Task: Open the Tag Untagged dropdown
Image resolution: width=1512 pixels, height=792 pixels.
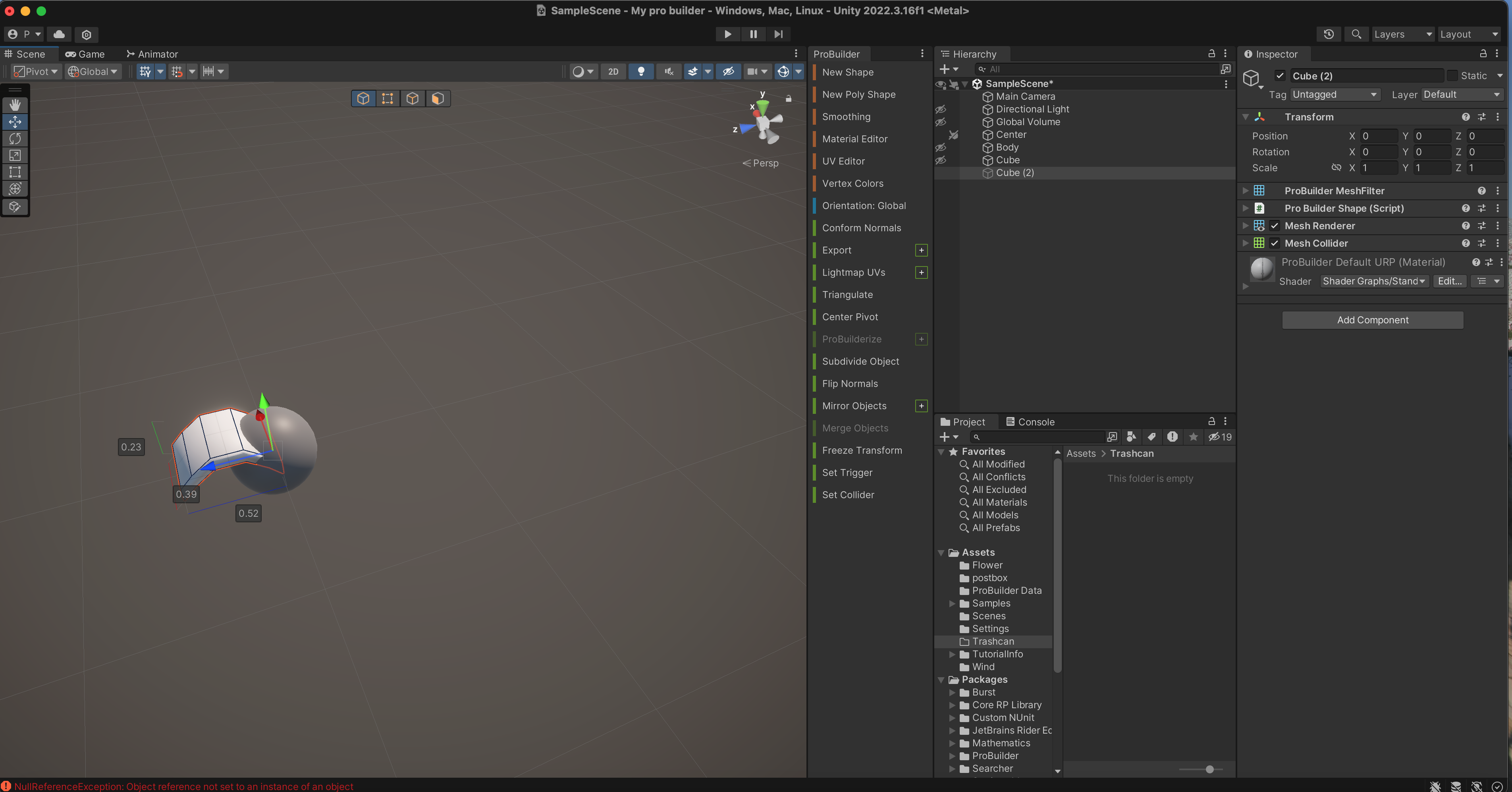Action: (1334, 95)
